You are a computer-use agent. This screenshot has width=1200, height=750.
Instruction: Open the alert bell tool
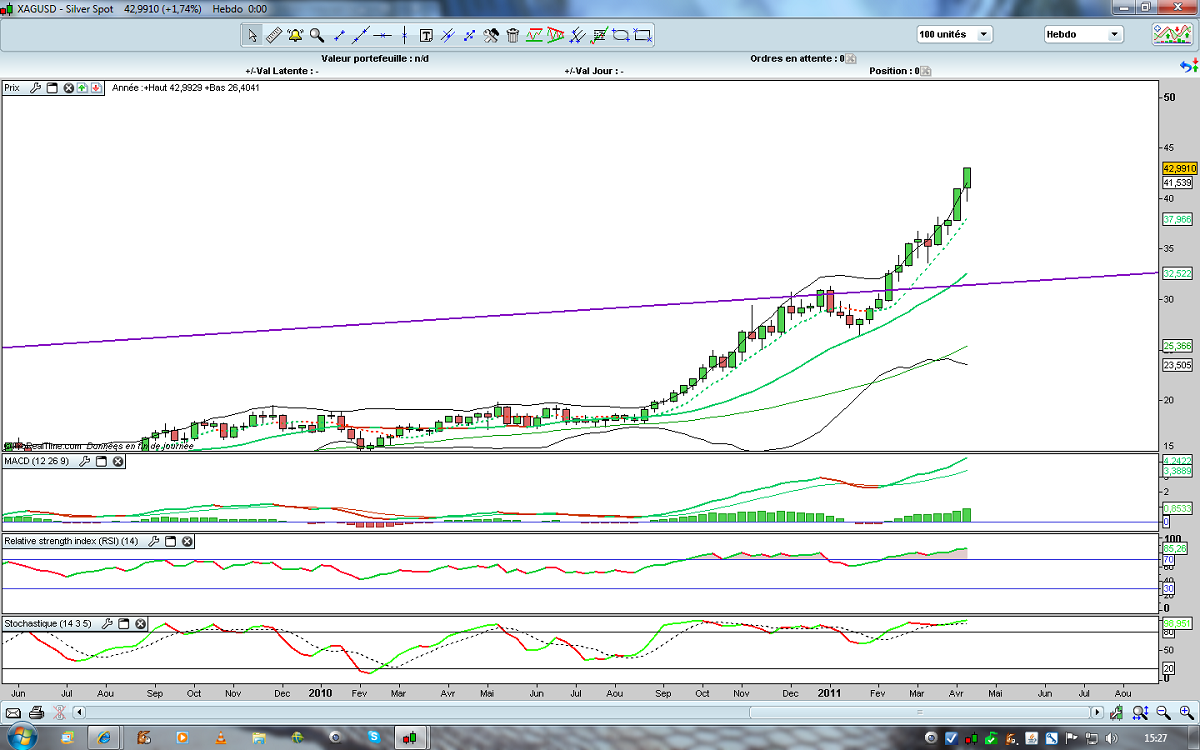[295, 35]
